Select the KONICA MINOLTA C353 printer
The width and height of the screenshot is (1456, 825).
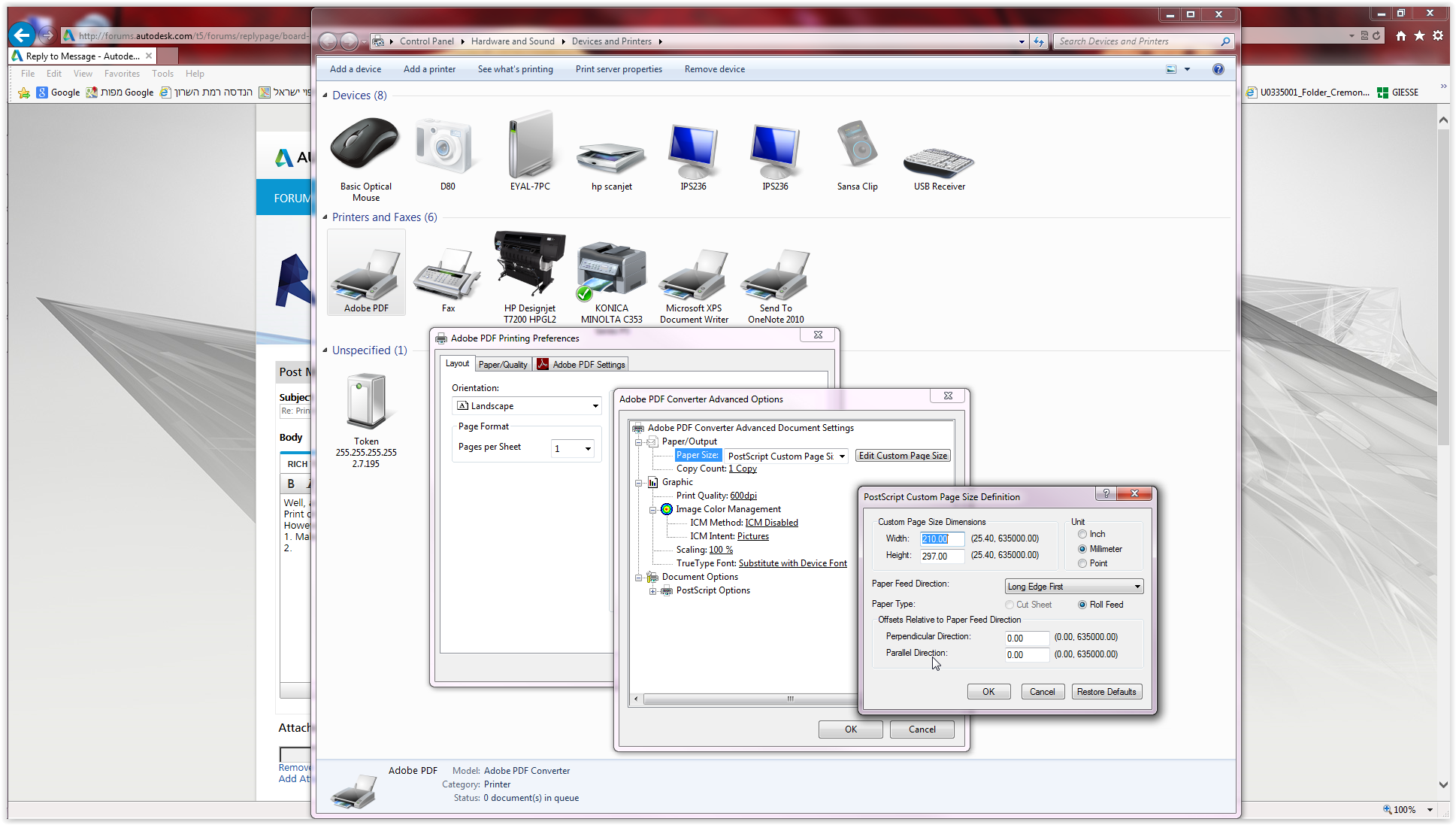click(611, 271)
